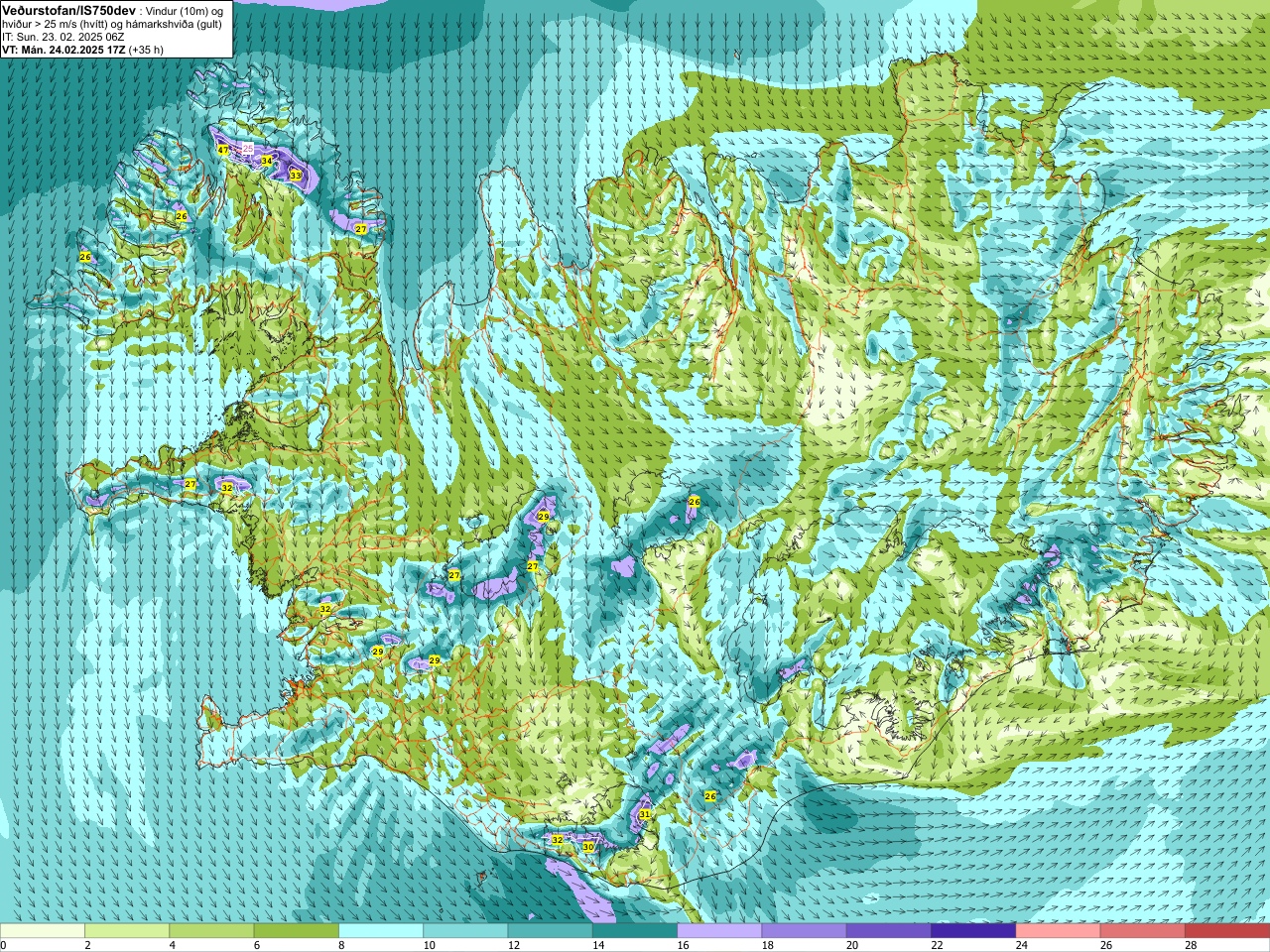The width and height of the screenshot is (1270, 952).
Task: Click the Veðurstofan/IS750dev title text
Action: coord(66,10)
